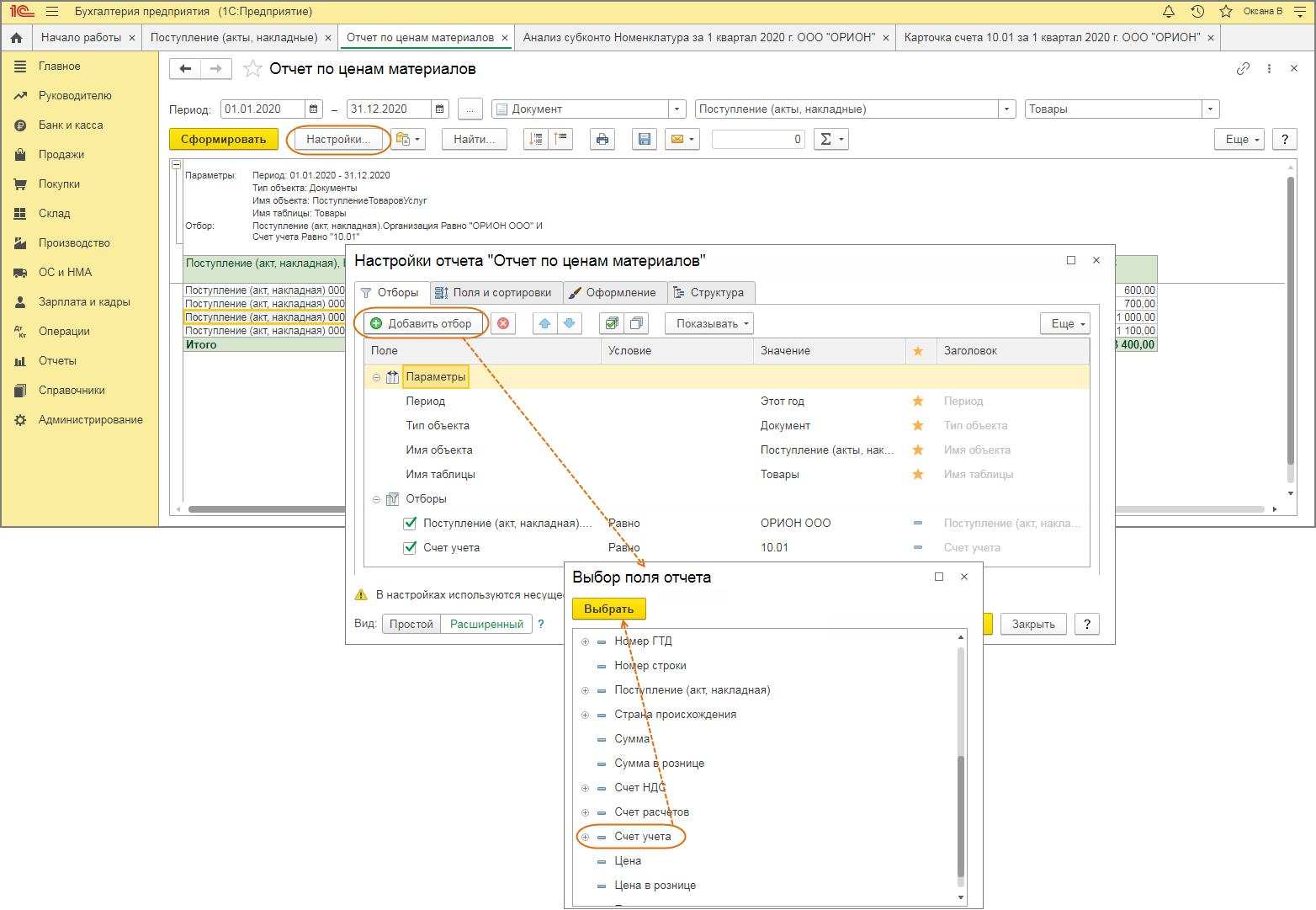Select the Цена field in the list
The width and height of the screenshot is (1316, 910).
tap(628, 862)
